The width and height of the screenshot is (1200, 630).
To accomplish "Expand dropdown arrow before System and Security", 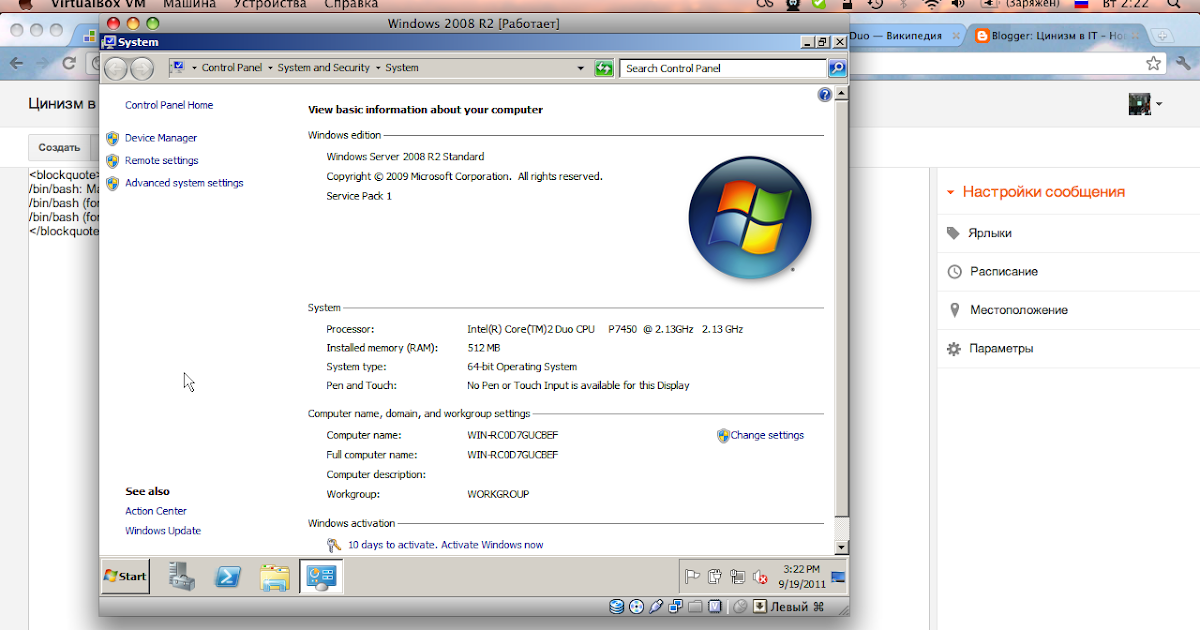I will (x=270, y=68).
